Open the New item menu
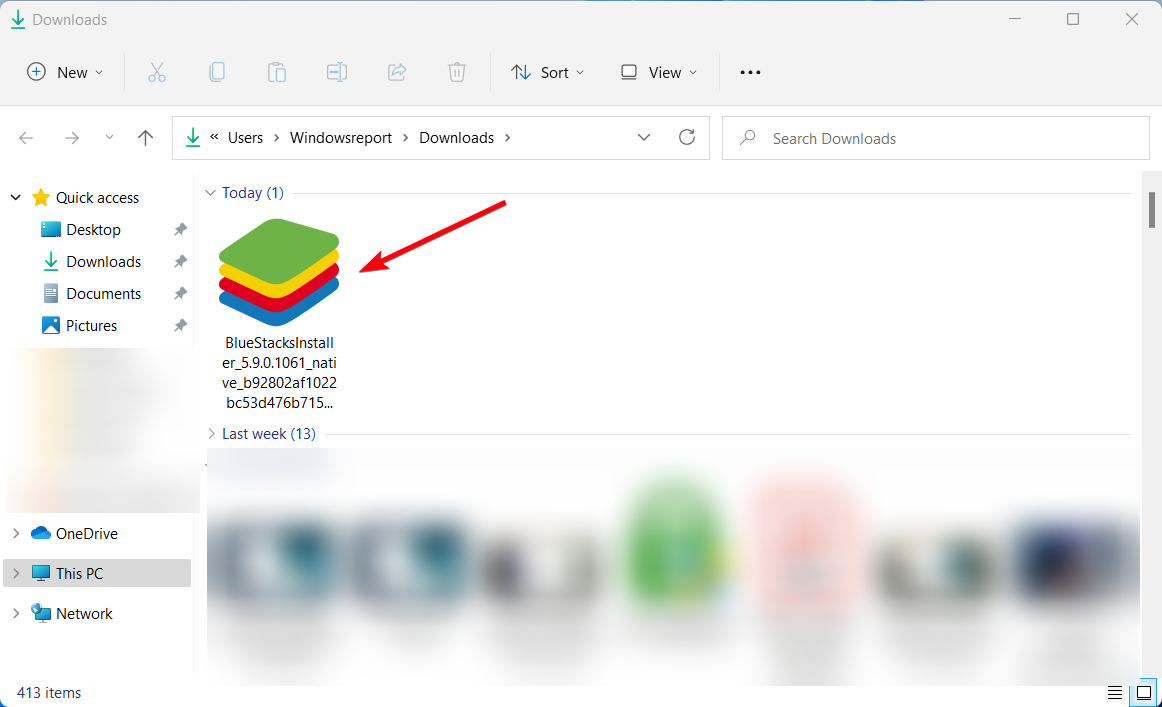The height and width of the screenshot is (707, 1162). pos(64,72)
